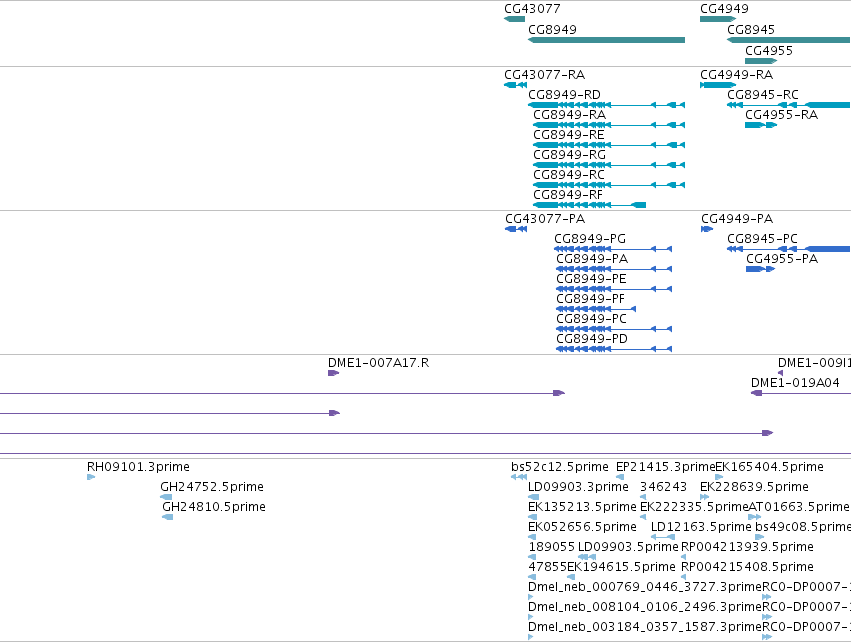The image size is (851, 642).
Task: Click the 346243 EST label
Action: tap(663, 487)
